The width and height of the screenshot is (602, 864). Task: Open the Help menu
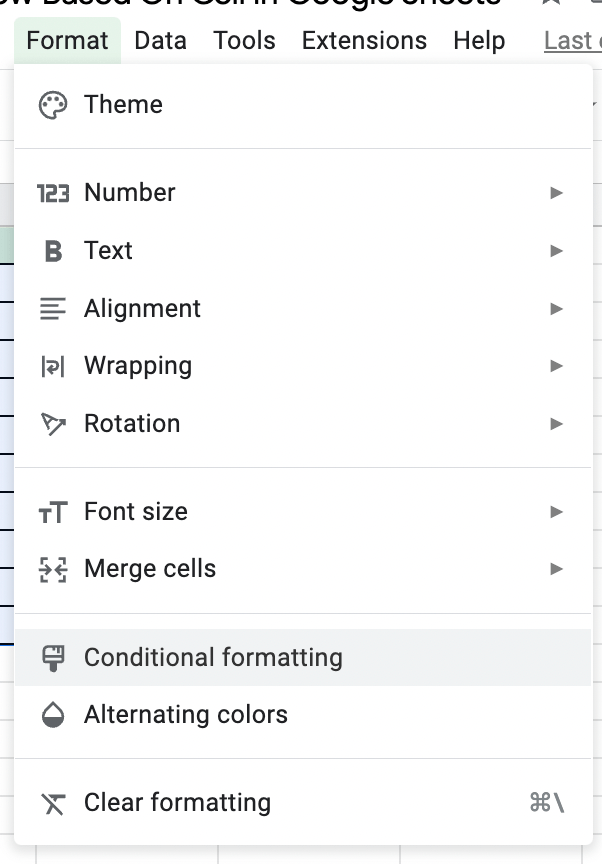[479, 41]
